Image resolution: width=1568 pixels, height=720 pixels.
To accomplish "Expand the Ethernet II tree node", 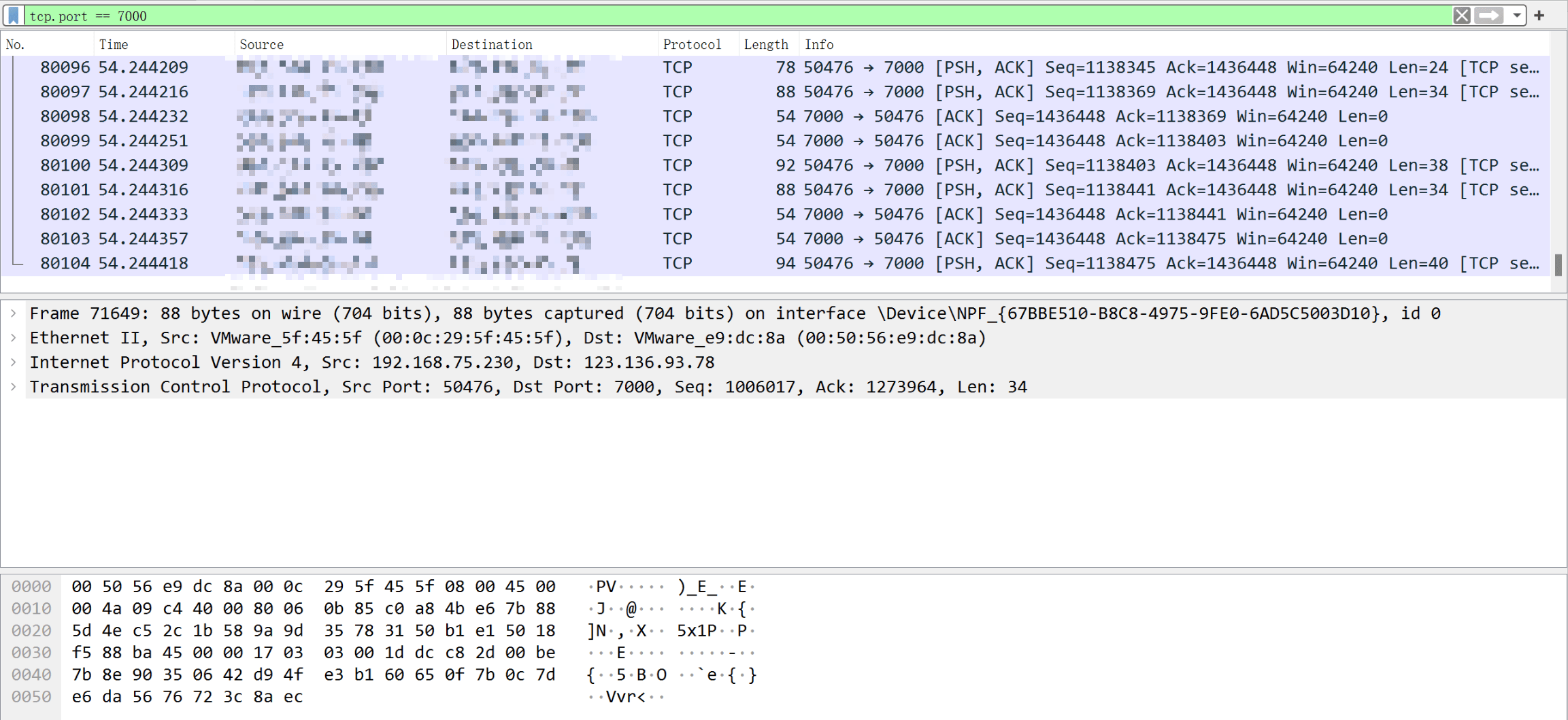I will (13, 338).
